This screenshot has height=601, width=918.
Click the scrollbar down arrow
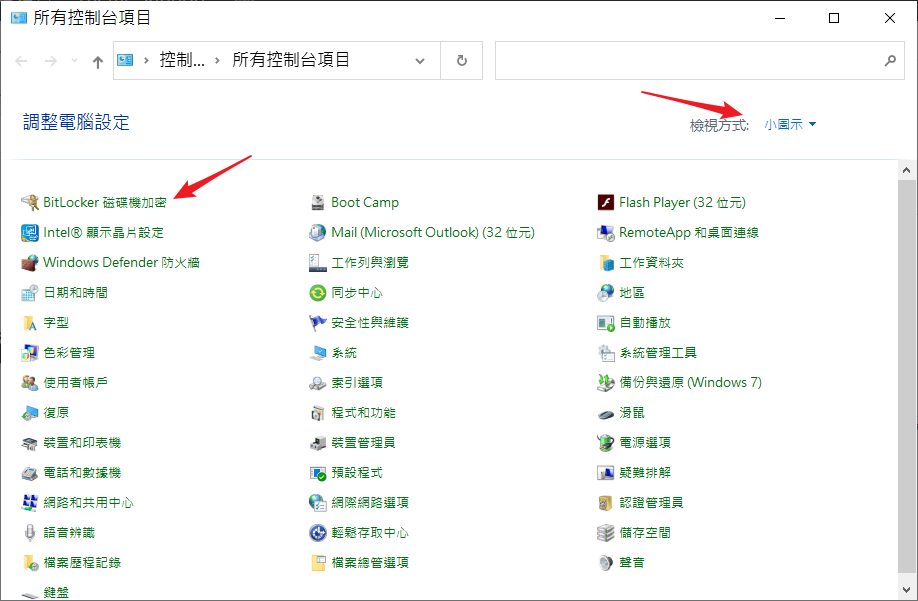click(906, 589)
